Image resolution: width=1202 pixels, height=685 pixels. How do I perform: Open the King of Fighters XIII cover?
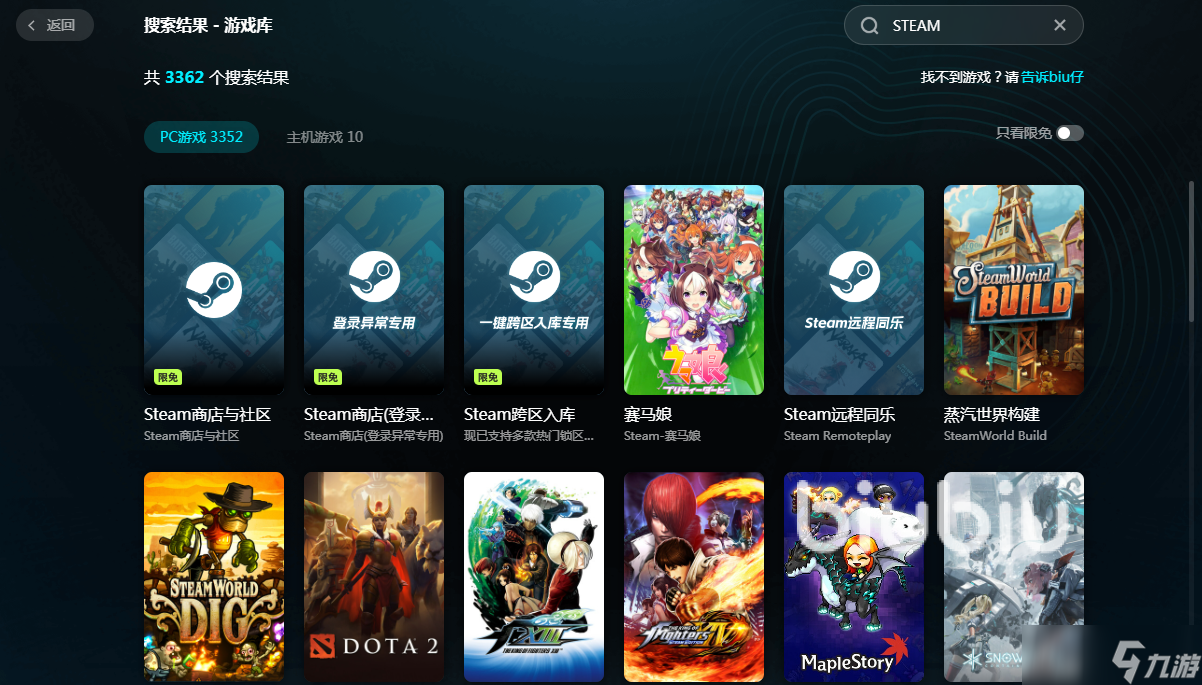tap(534, 575)
